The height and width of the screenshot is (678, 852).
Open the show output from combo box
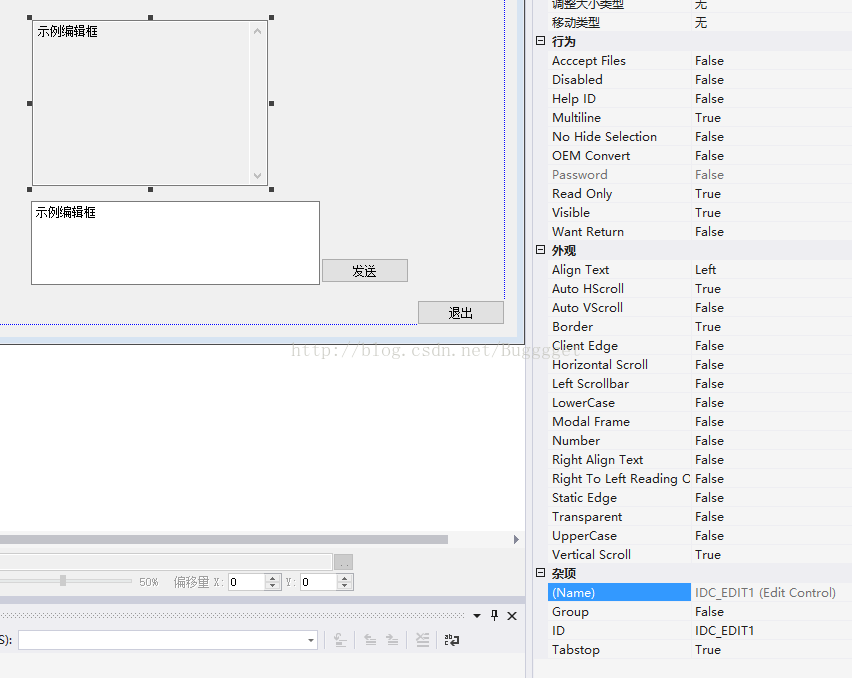coord(311,640)
